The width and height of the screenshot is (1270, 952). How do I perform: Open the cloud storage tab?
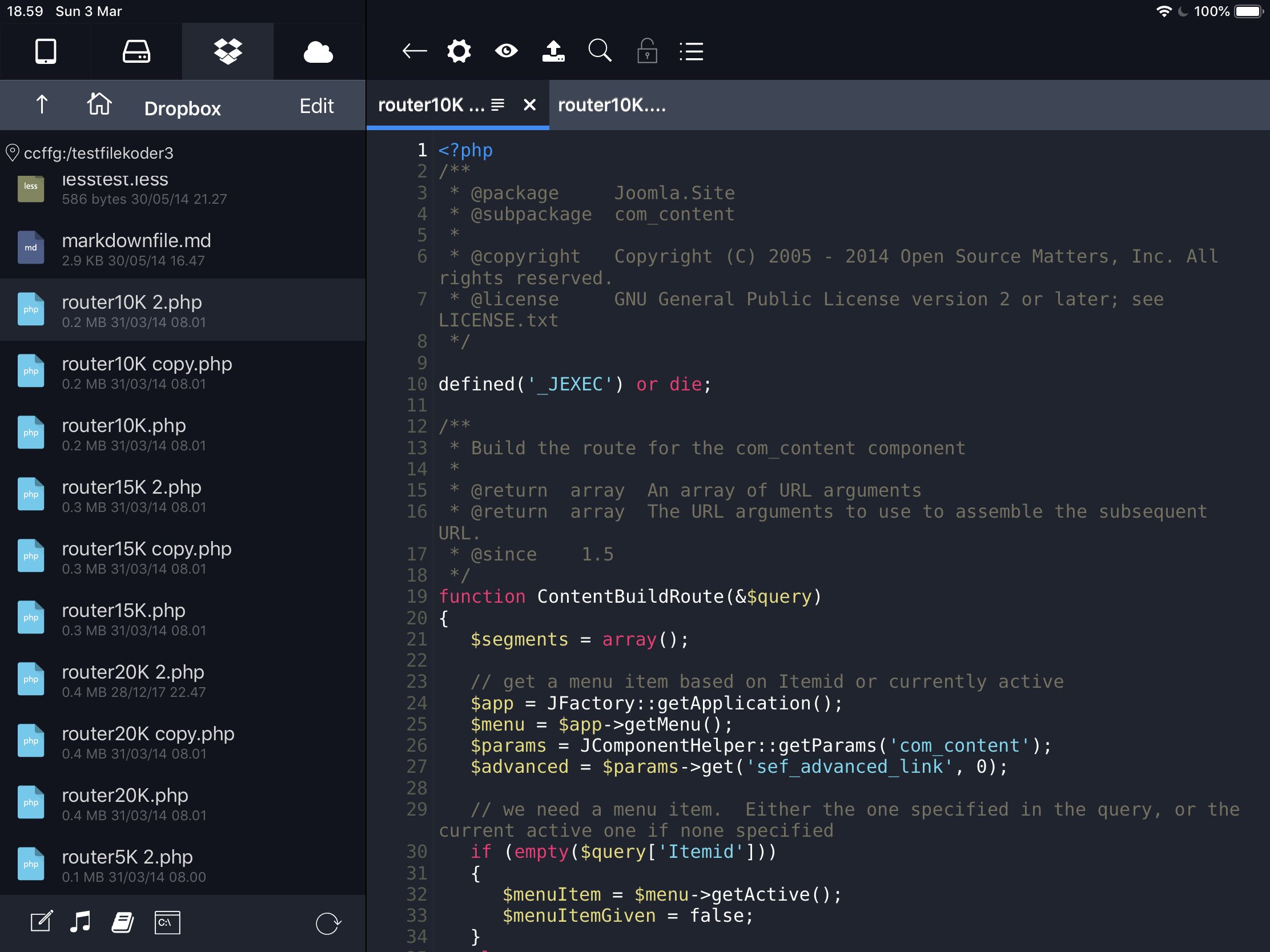pyautogui.click(x=318, y=52)
